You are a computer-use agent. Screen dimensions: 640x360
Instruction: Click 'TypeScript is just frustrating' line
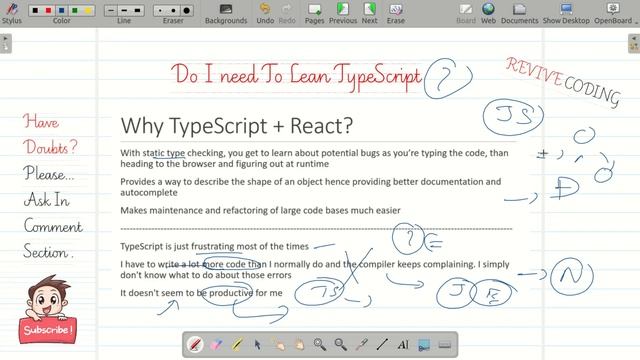(x=214, y=247)
